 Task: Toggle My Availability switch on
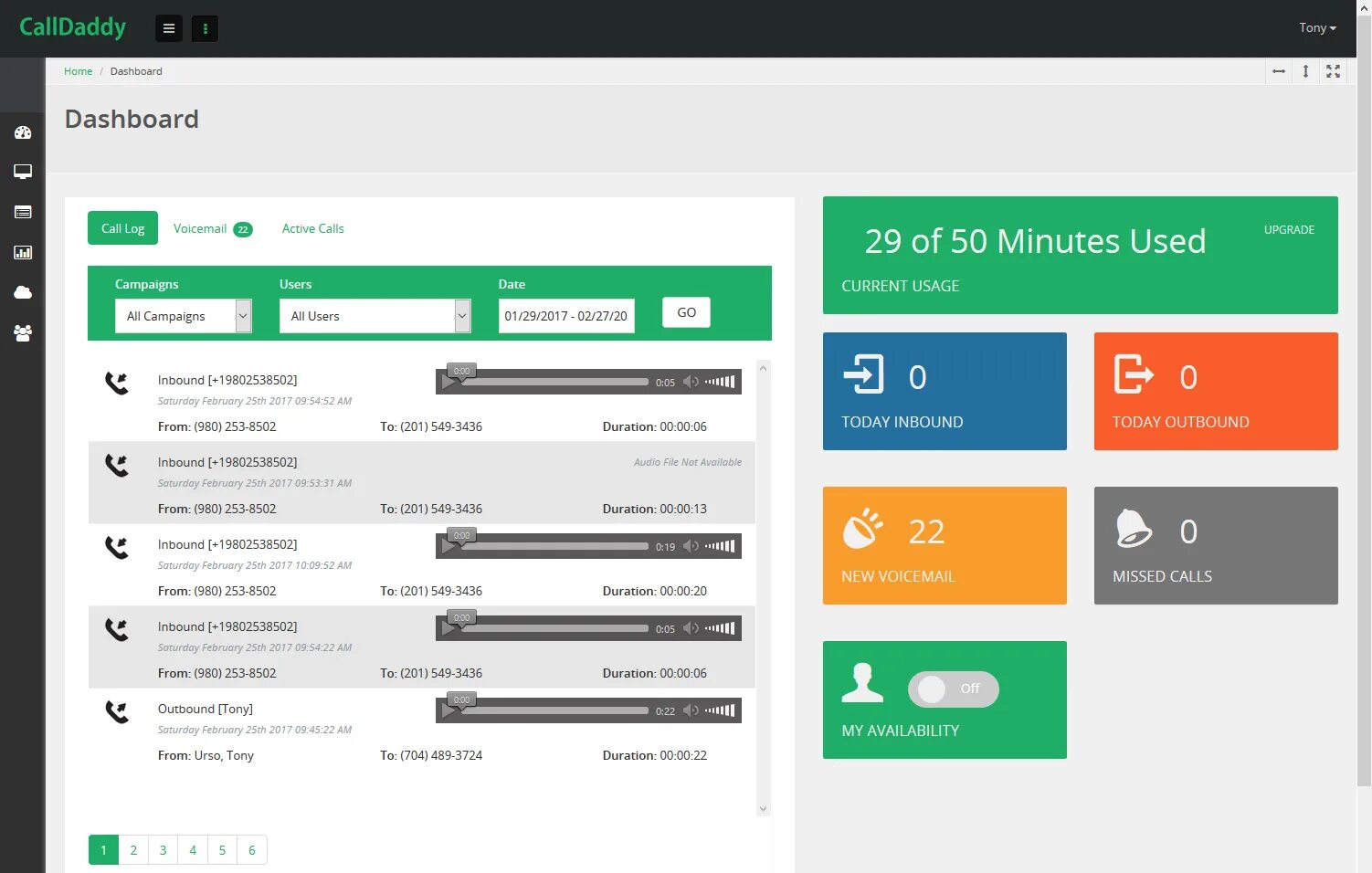(953, 689)
